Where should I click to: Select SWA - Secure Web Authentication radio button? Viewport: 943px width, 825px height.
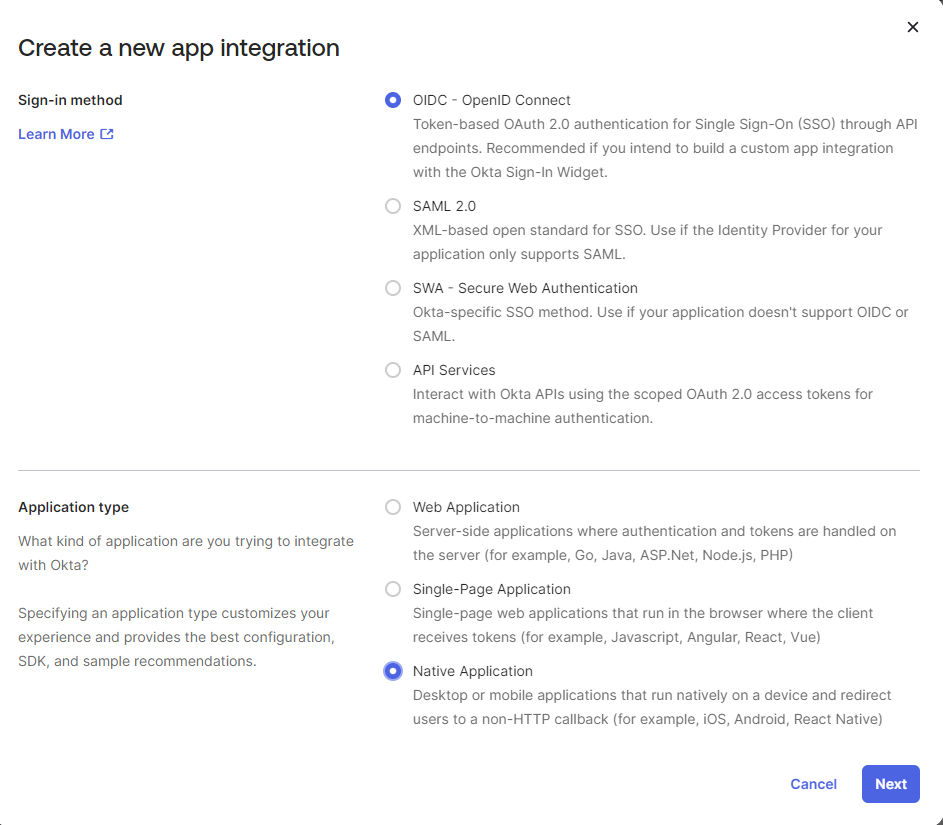(x=393, y=288)
